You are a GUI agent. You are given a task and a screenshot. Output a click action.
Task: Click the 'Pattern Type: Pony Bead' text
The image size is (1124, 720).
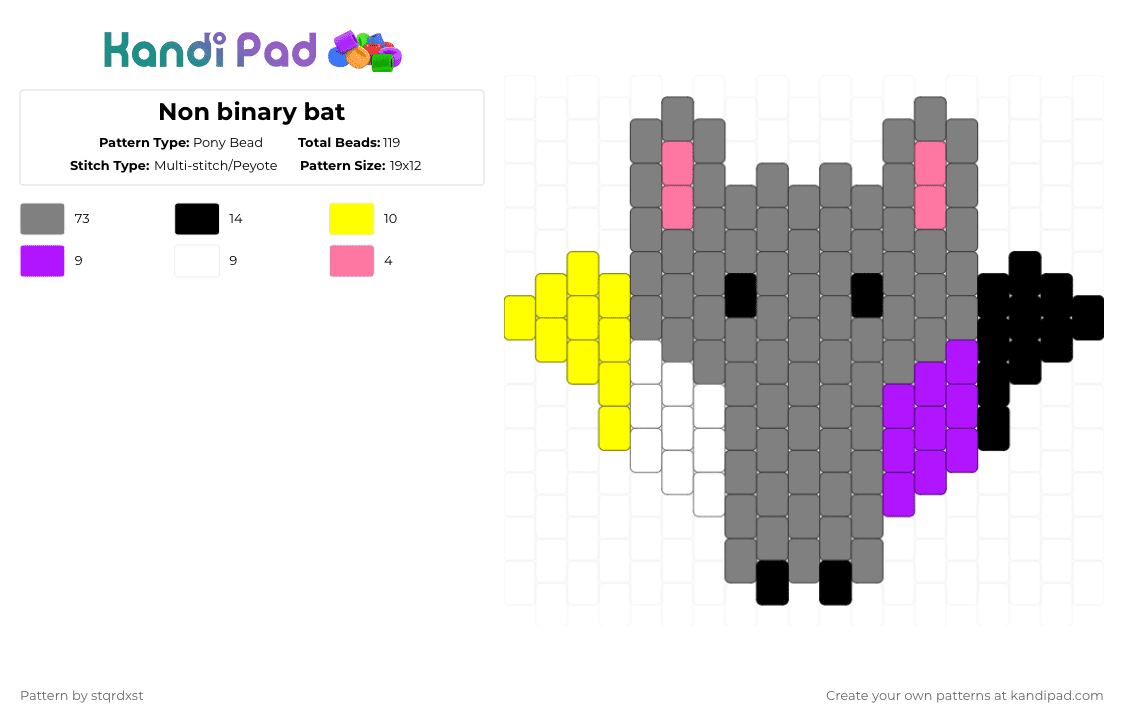pyautogui.click(x=181, y=143)
